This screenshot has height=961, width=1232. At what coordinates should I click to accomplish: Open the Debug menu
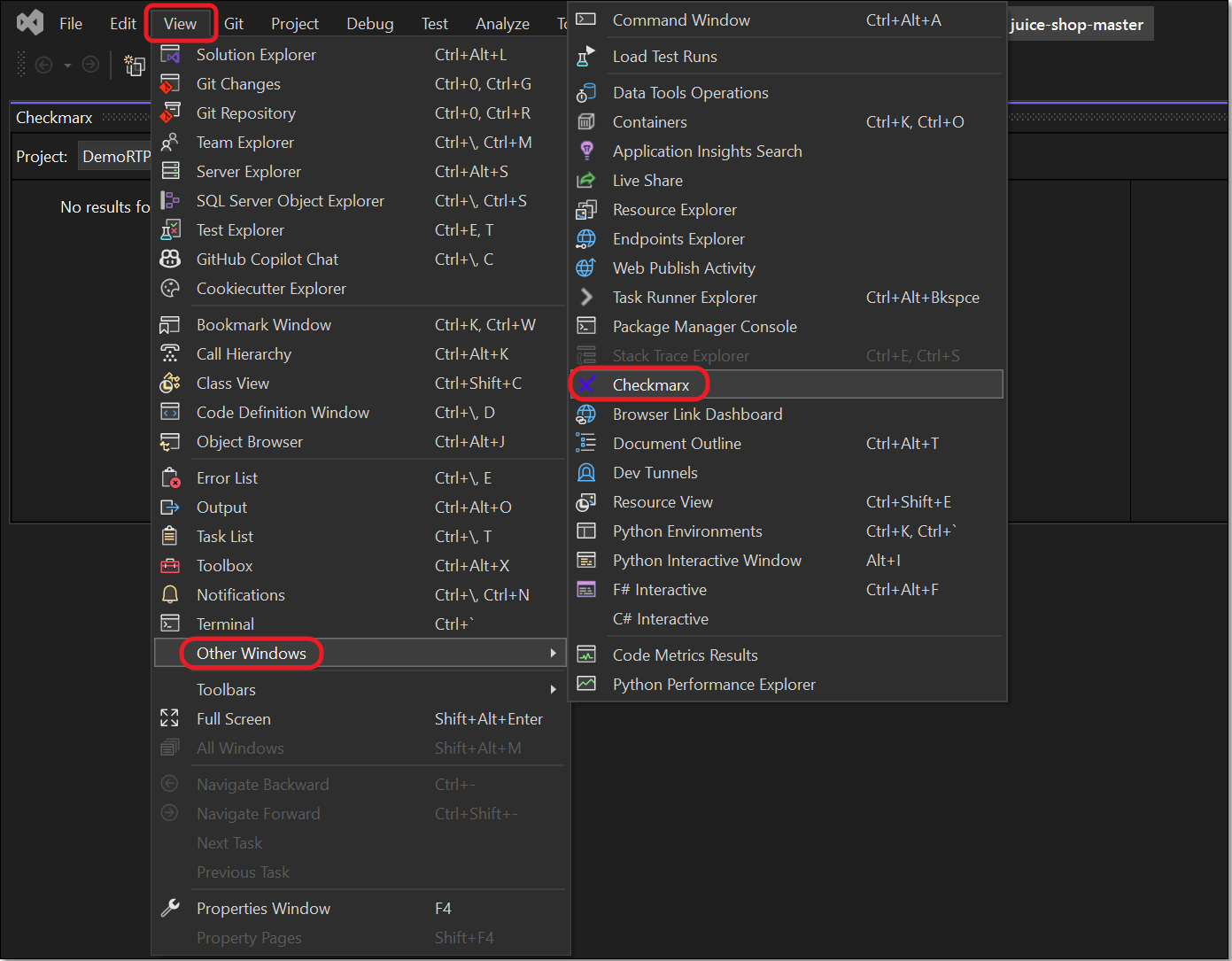point(369,24)
